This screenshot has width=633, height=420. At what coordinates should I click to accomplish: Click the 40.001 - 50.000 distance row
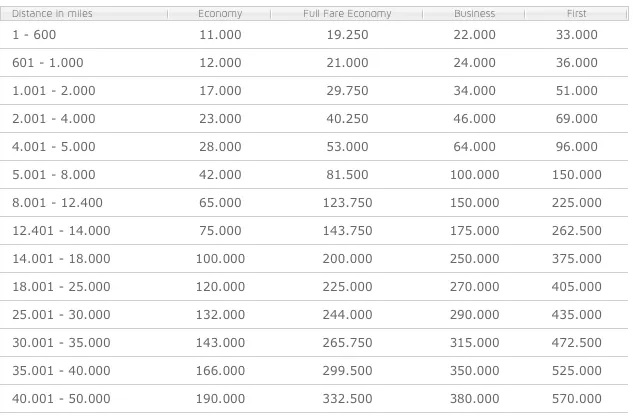pos(314,399)
